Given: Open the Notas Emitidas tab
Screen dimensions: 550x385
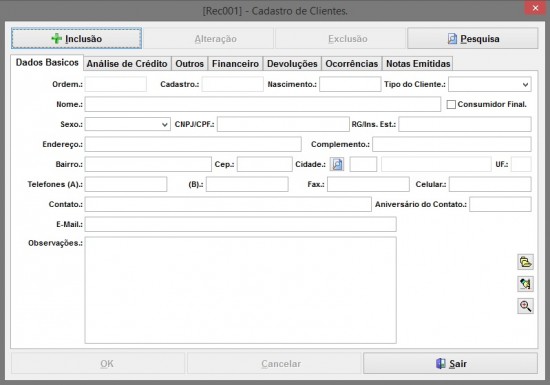Looking at the screenshot, I should point(418,63).
